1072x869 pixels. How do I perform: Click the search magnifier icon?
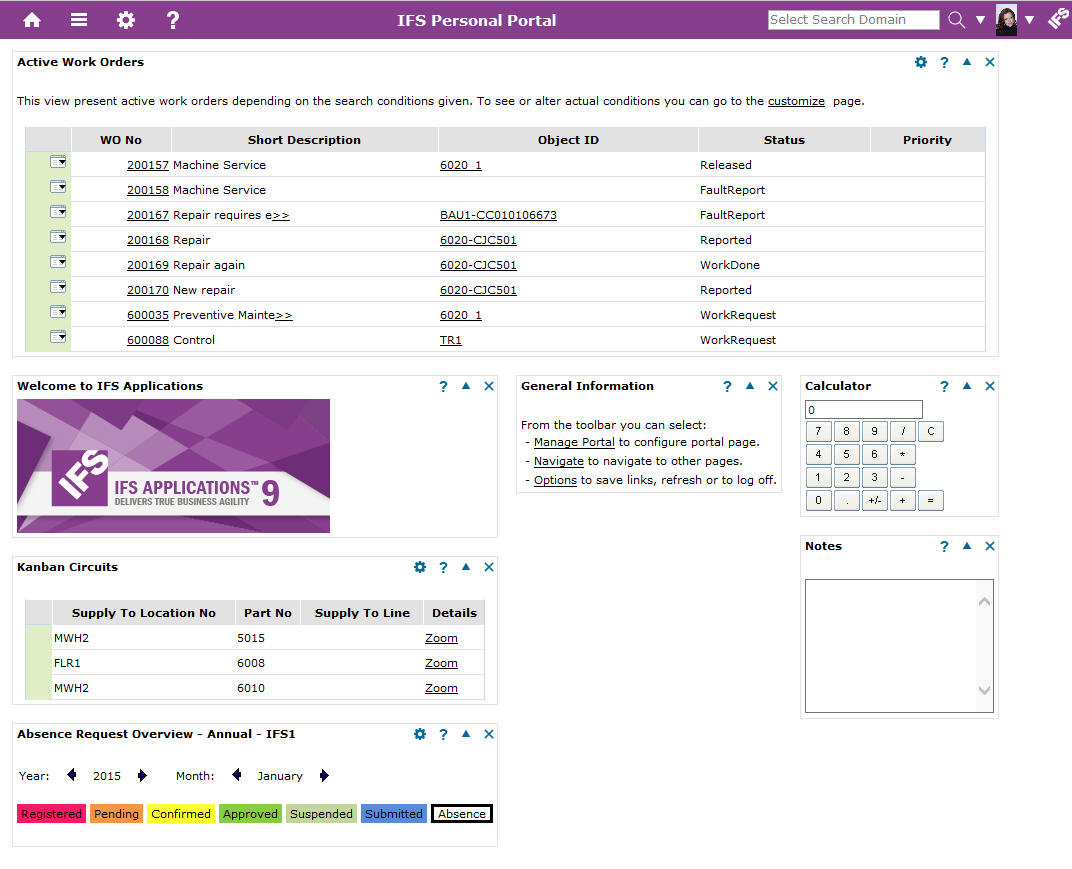click(x=956, y=20)
